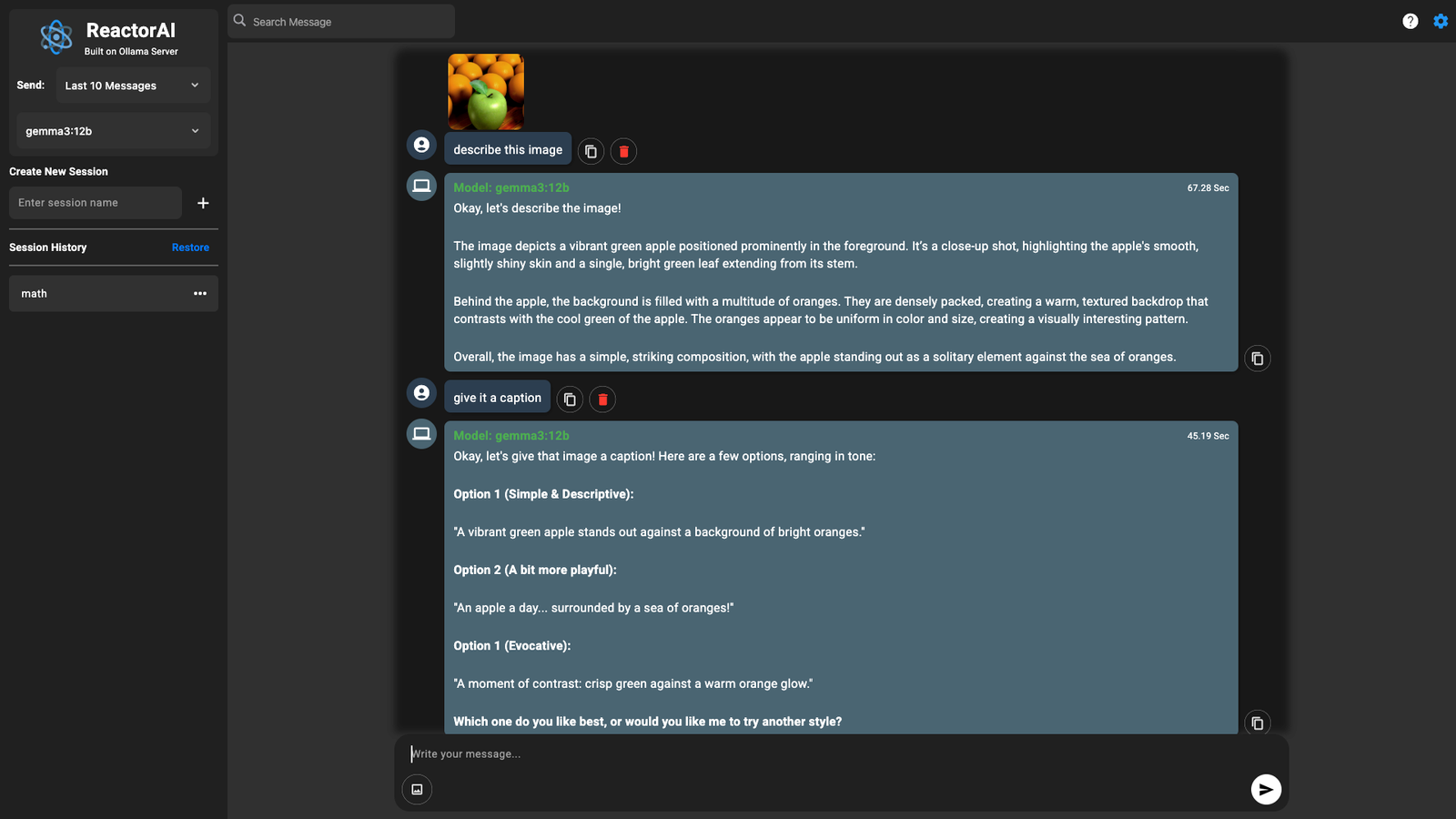Copy the image description response
Viewport: 1456px width, 819px height.
tap(1257, 359)
